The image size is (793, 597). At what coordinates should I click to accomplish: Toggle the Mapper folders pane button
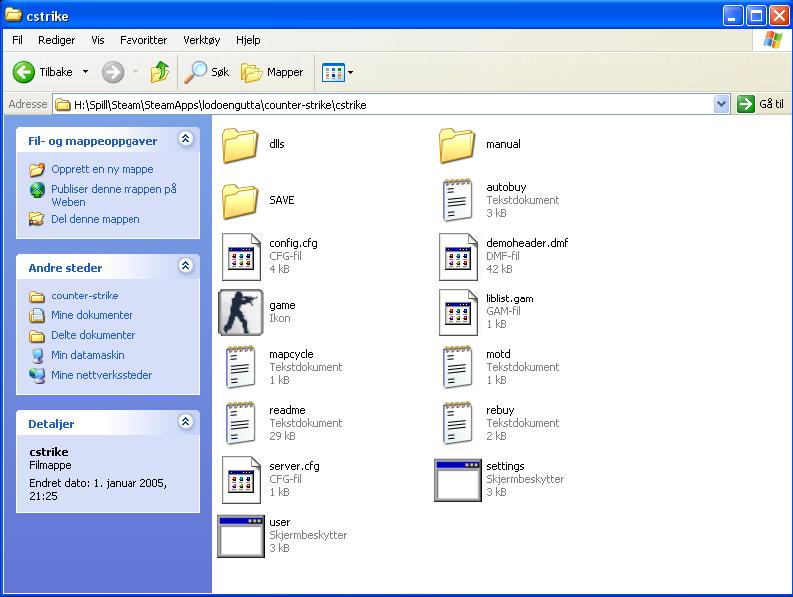(x=272, y=72)
